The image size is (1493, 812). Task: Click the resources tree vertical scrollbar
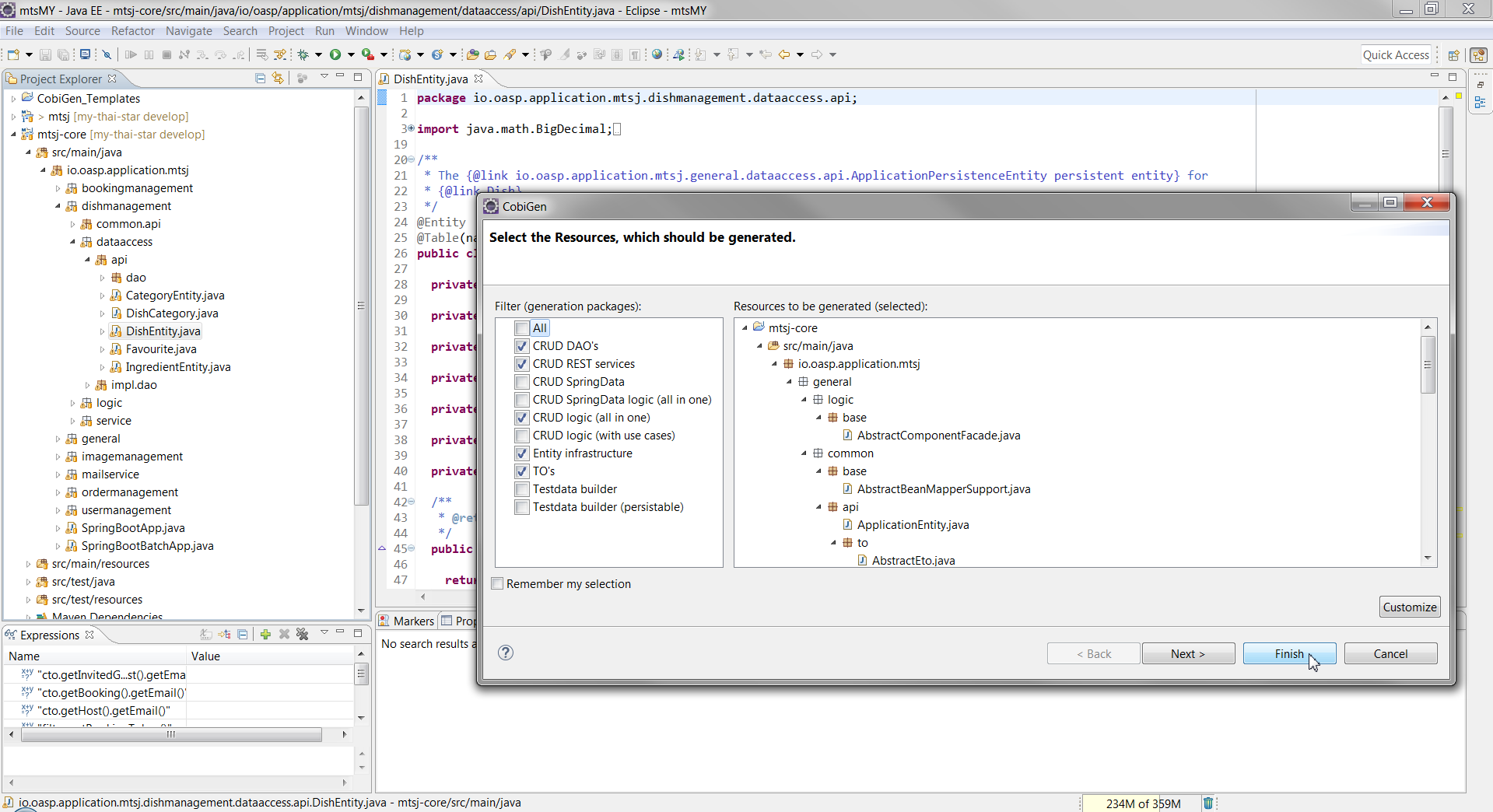1428,442
